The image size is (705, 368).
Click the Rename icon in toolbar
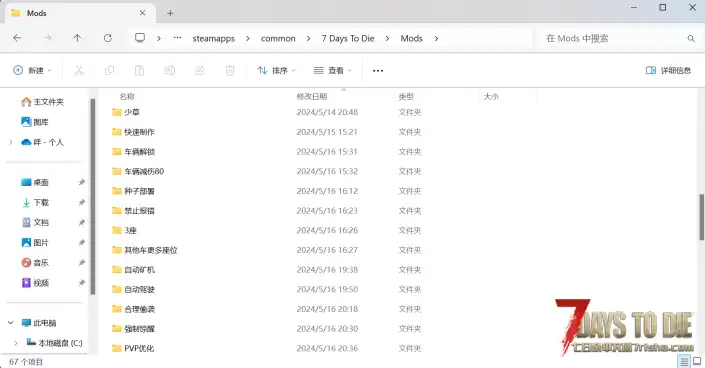[x=170, y=70]
